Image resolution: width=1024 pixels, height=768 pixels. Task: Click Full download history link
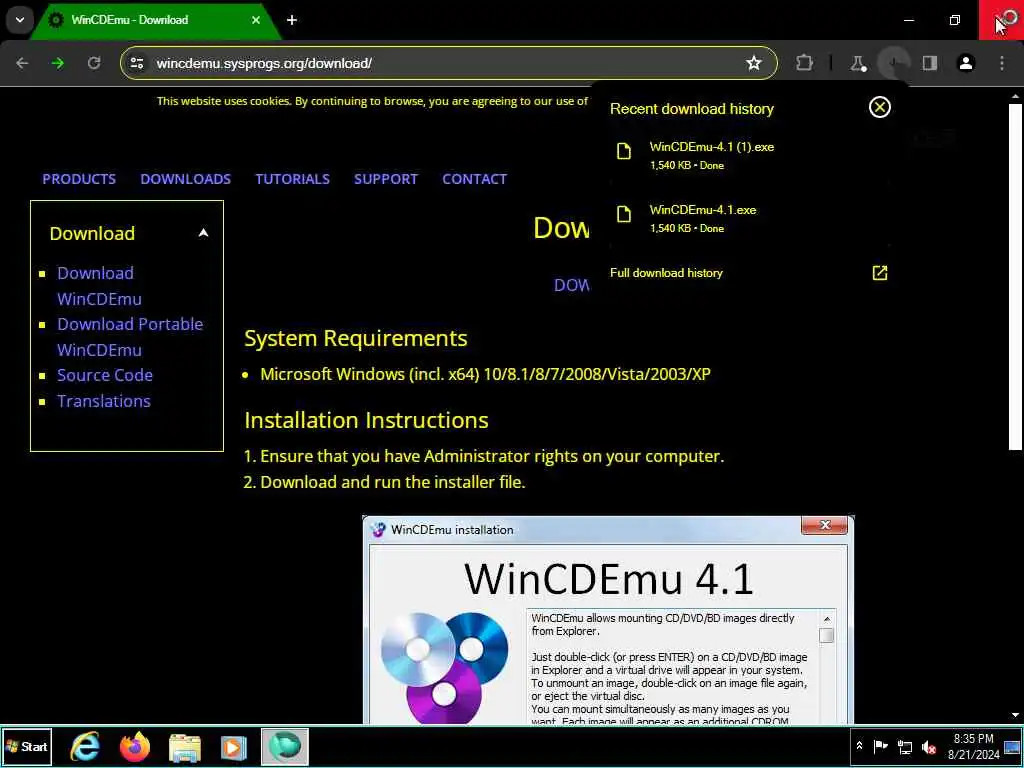pos(666,273)
